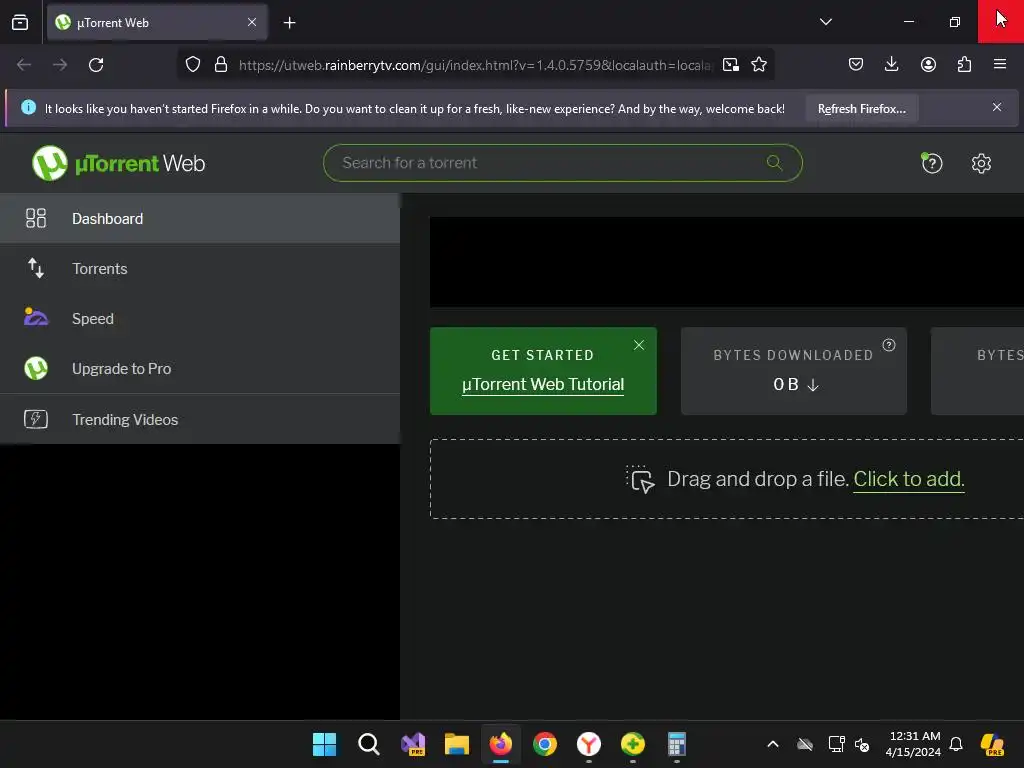
Task: Reload the page with the refresh button
Action: (x=96, y=65)
